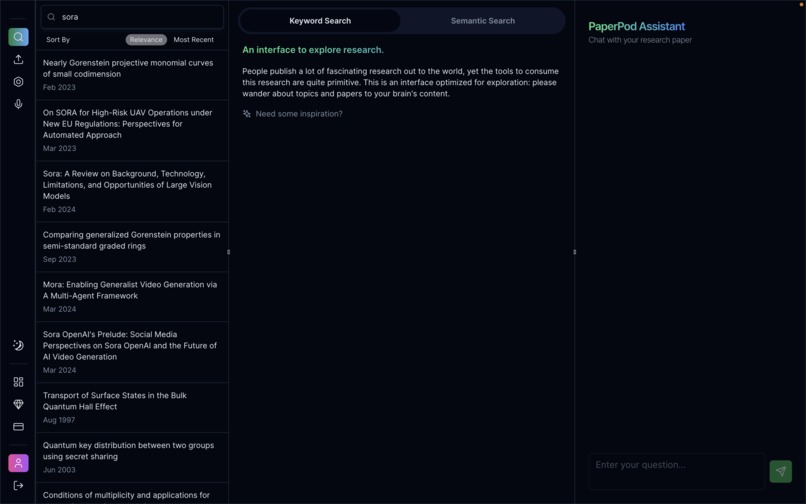
Task: Click the left panel resize handle
Action: [x=228, y=252]
